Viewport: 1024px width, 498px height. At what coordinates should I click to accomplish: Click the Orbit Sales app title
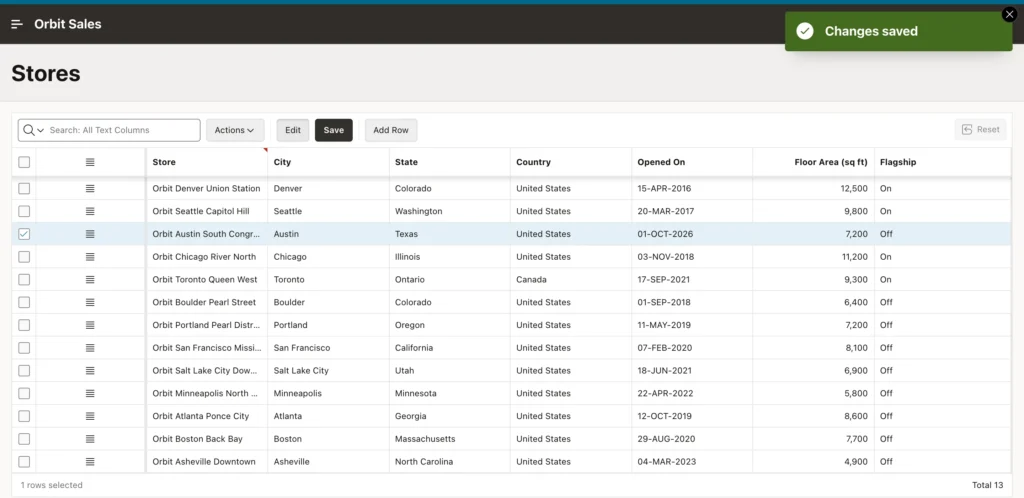click(68, 24)
